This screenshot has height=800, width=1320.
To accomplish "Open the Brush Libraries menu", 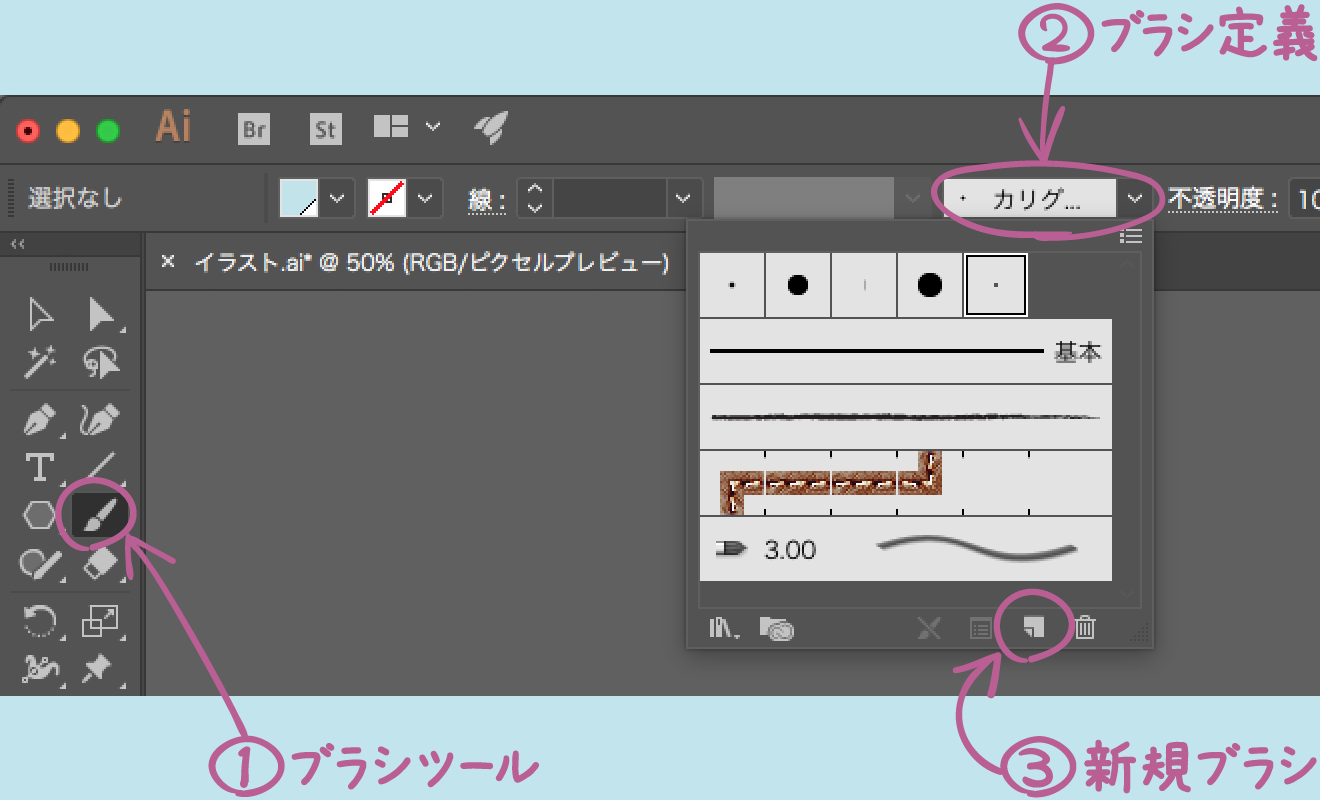I will tap(725, 628).
